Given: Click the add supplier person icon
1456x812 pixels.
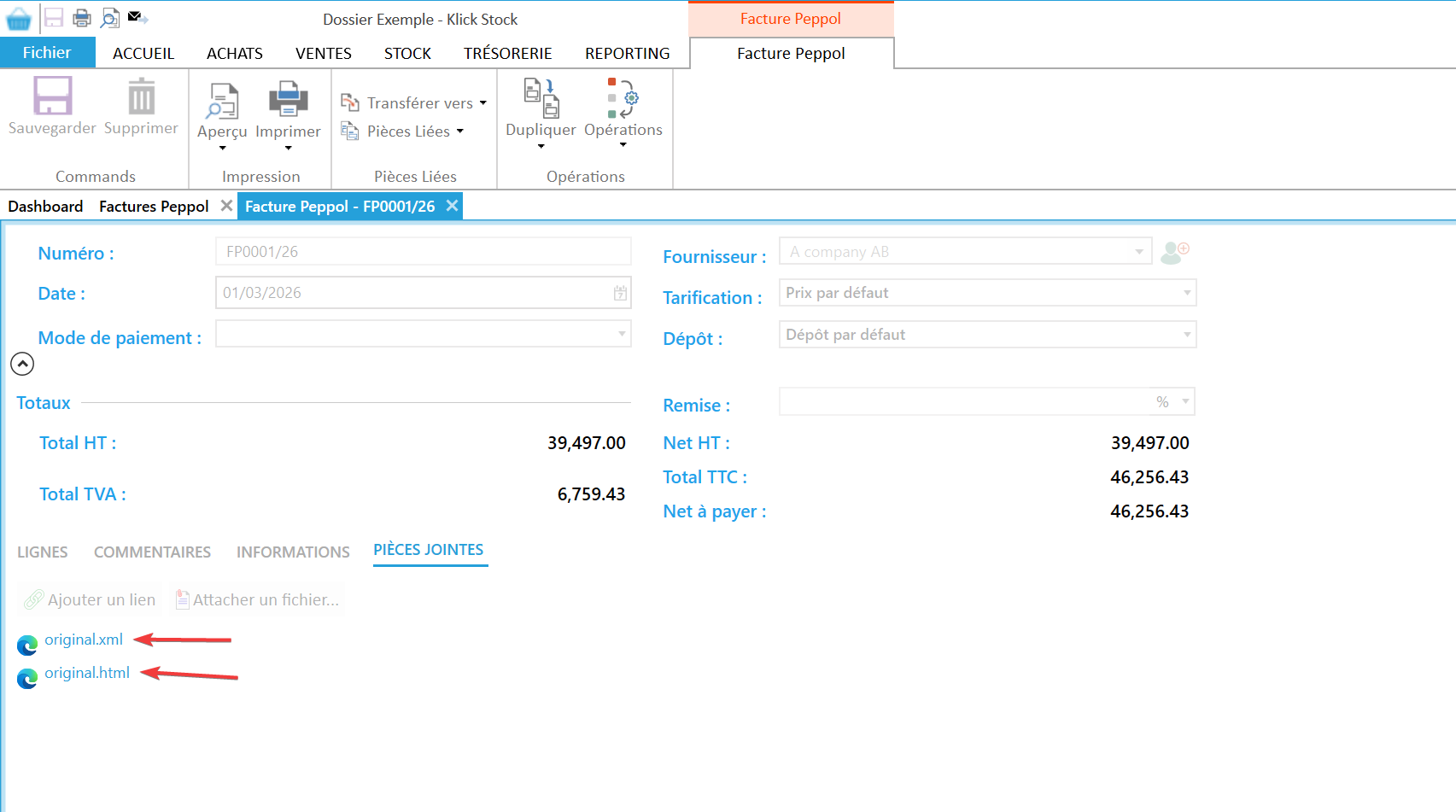Looking at the screenshot, I should [1174, 250].
